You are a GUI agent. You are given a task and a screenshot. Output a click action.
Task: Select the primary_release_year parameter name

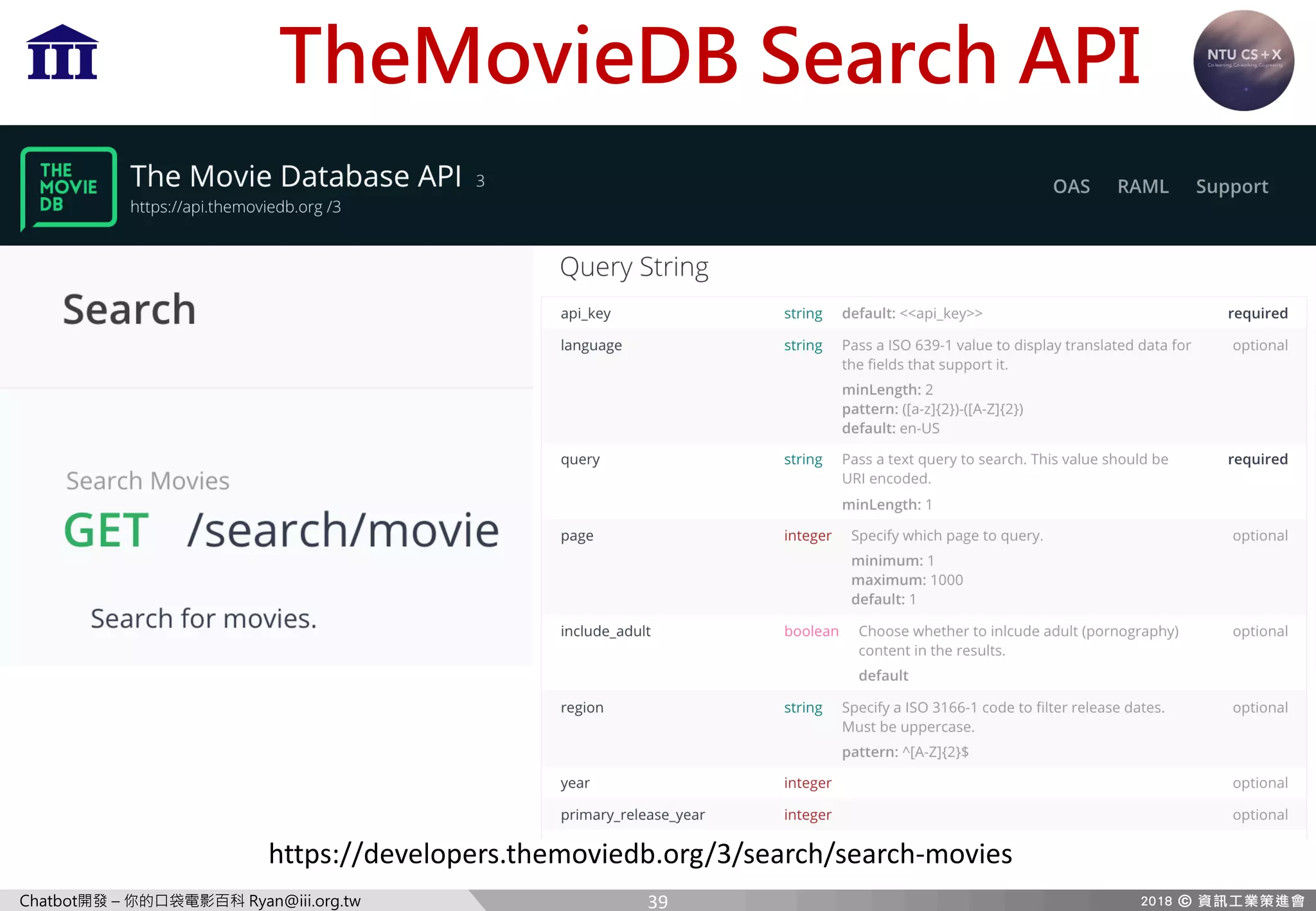point(633,815)
